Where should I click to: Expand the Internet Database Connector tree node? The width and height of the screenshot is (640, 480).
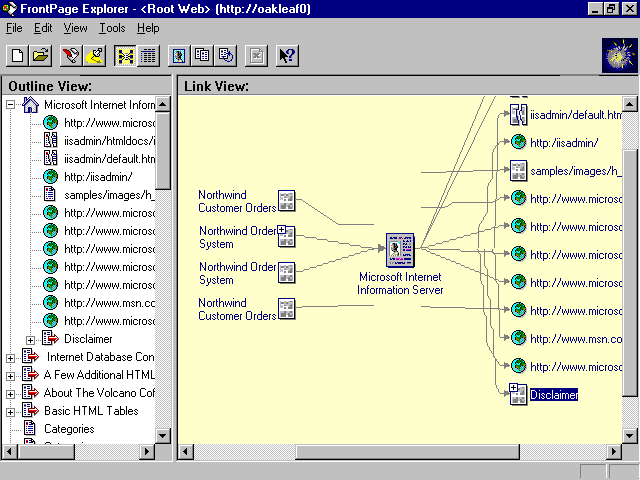point(11,357)
